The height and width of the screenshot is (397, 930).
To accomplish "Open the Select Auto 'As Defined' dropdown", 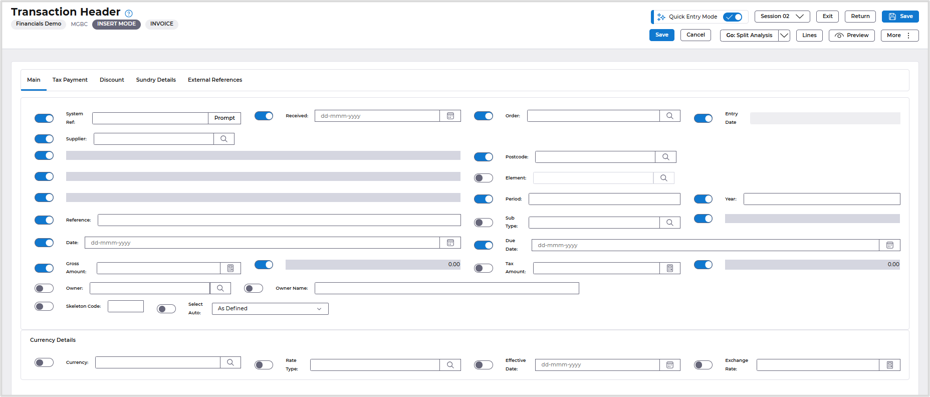I will tap(270, 309).
